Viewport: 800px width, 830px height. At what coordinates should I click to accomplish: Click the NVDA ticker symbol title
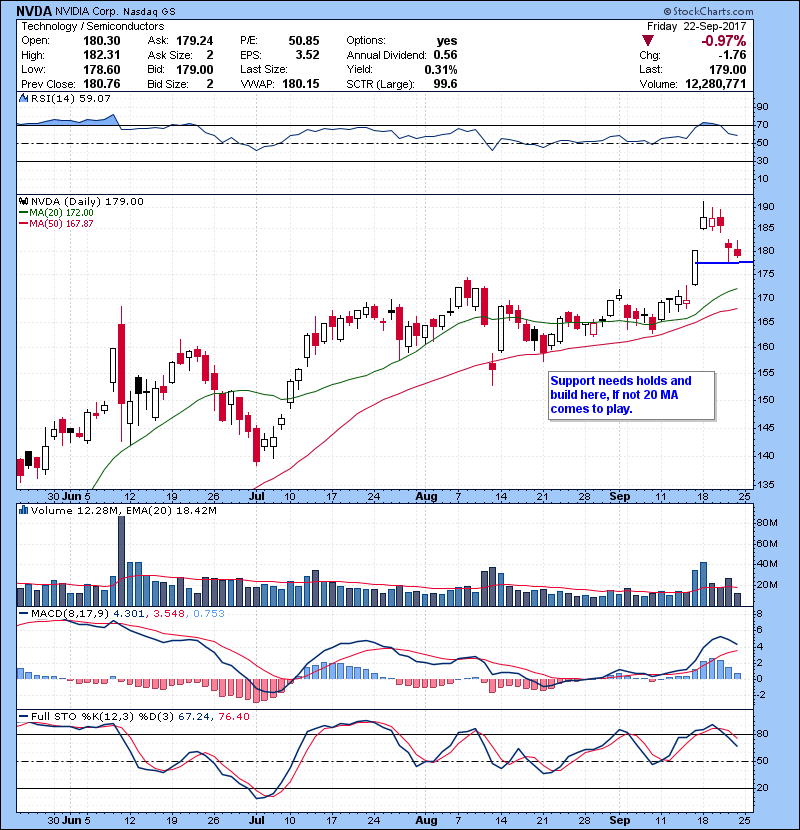pos(34,11)
